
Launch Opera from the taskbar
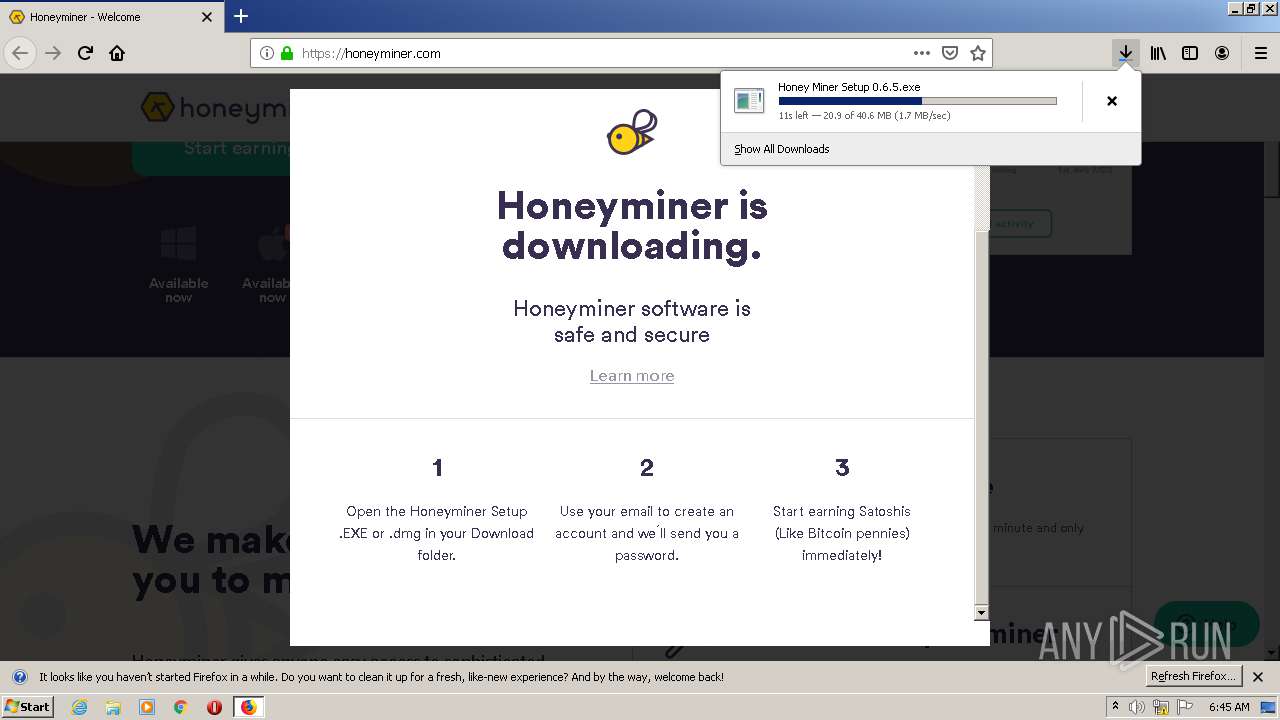point(214,707)
